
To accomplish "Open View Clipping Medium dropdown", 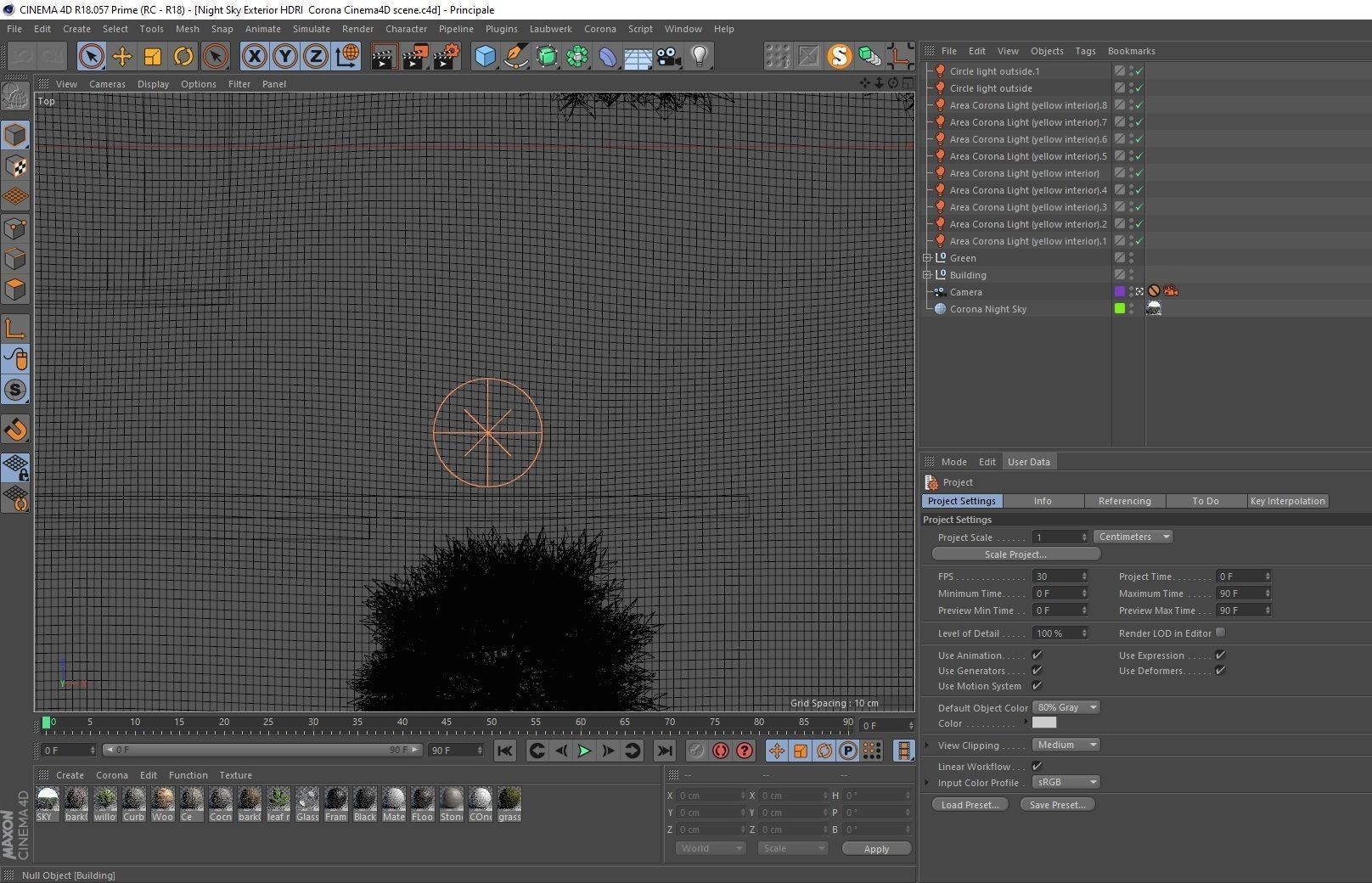I will pos(1066,745).
